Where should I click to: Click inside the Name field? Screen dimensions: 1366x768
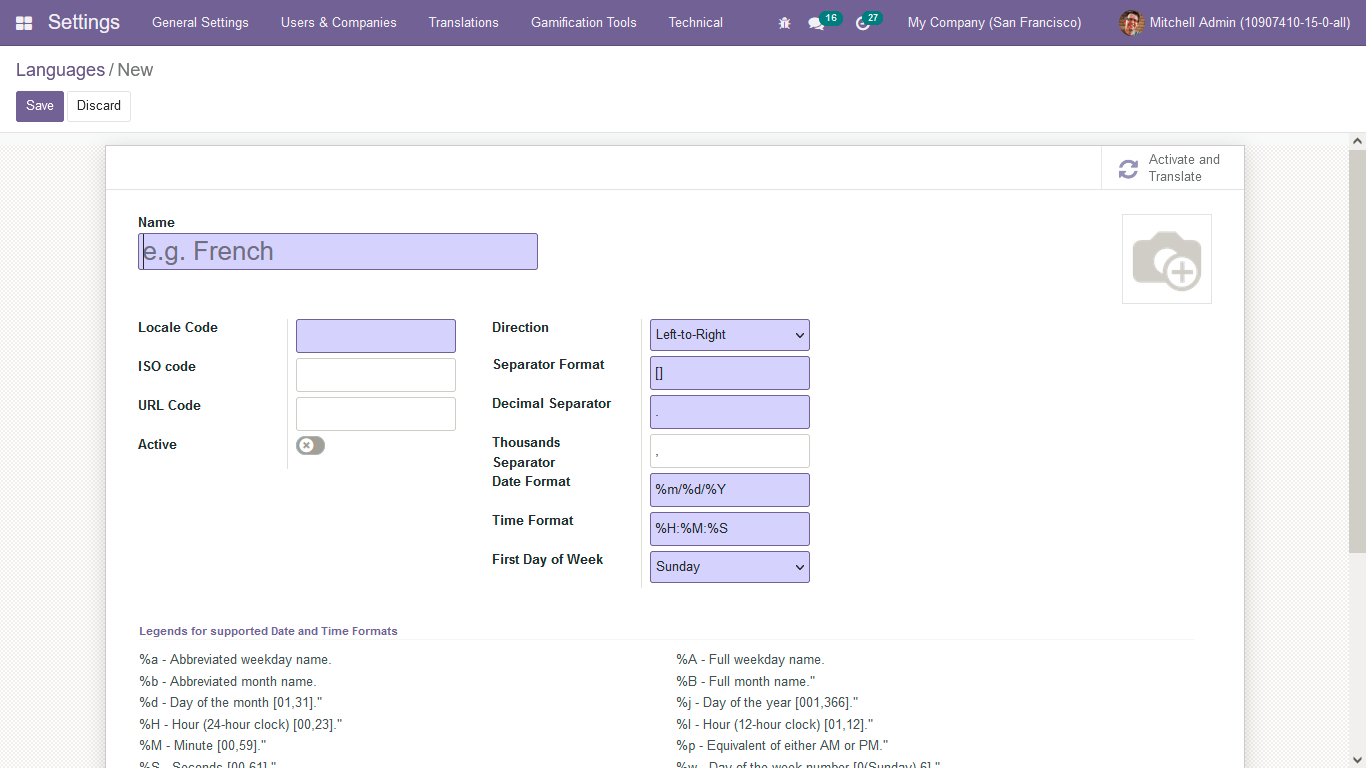click(337, 251)
